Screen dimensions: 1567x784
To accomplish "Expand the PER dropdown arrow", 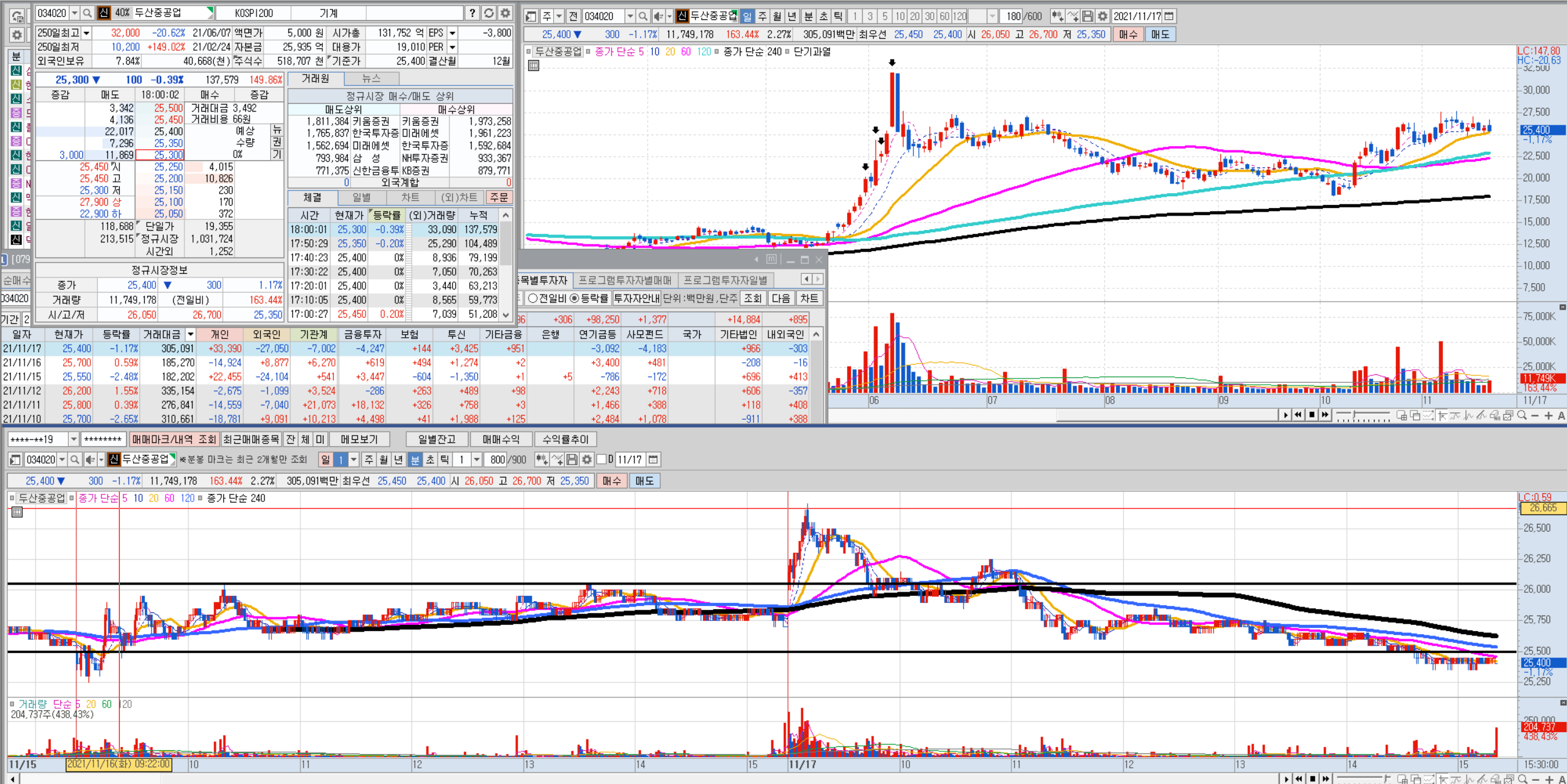I will (452, 47).
